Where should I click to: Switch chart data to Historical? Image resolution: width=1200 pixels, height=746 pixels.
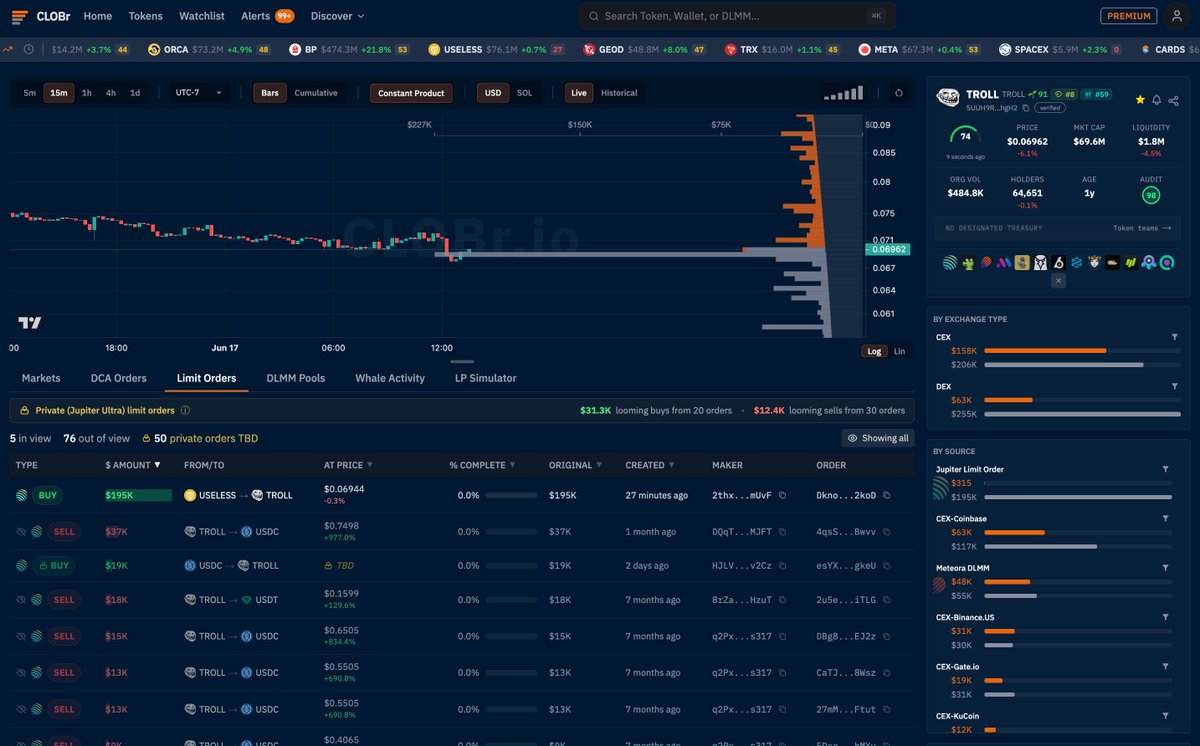click(619, 93)
